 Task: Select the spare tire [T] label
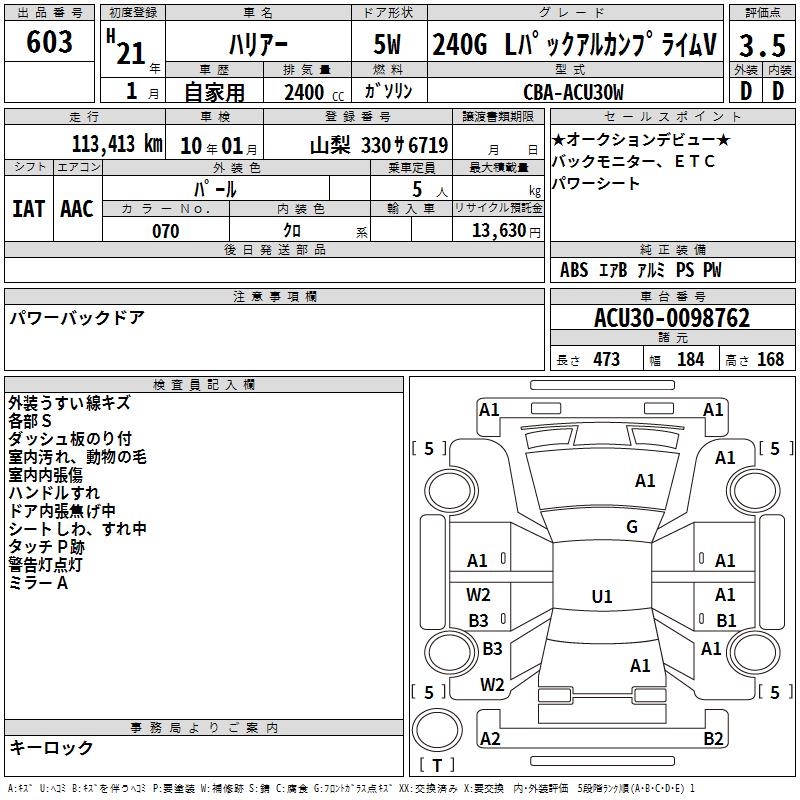click(x=437, y=765)
